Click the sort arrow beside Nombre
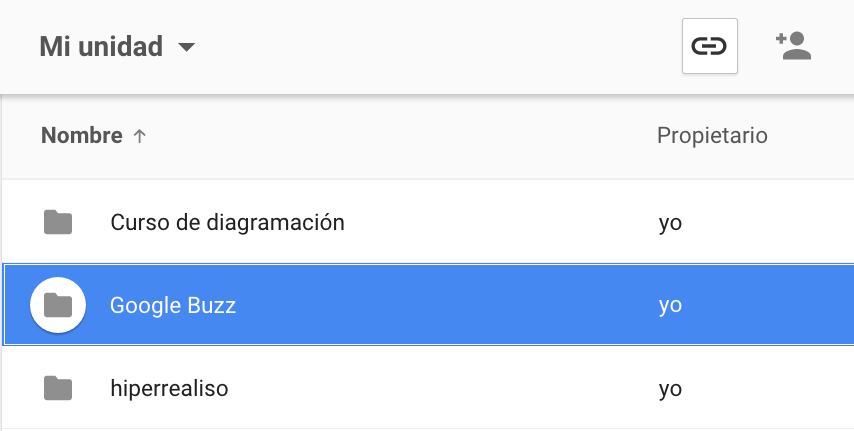The image size is (854, 431). pyautogui.click(x=140, y=136)
